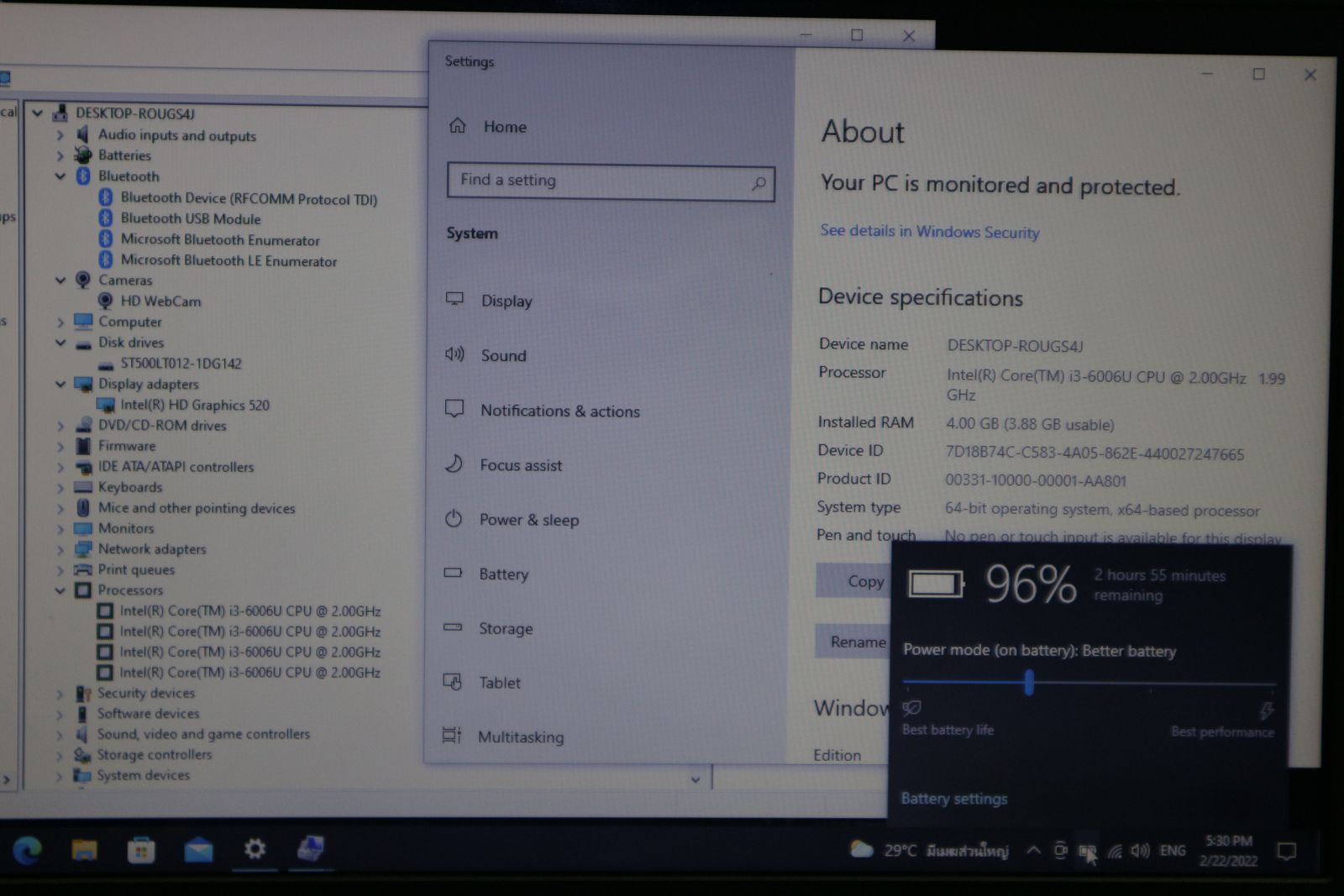The image size is (1344, 896).
Task: Select Microsoft Bluetooth Enumerator entry
Action: point(220,239)
